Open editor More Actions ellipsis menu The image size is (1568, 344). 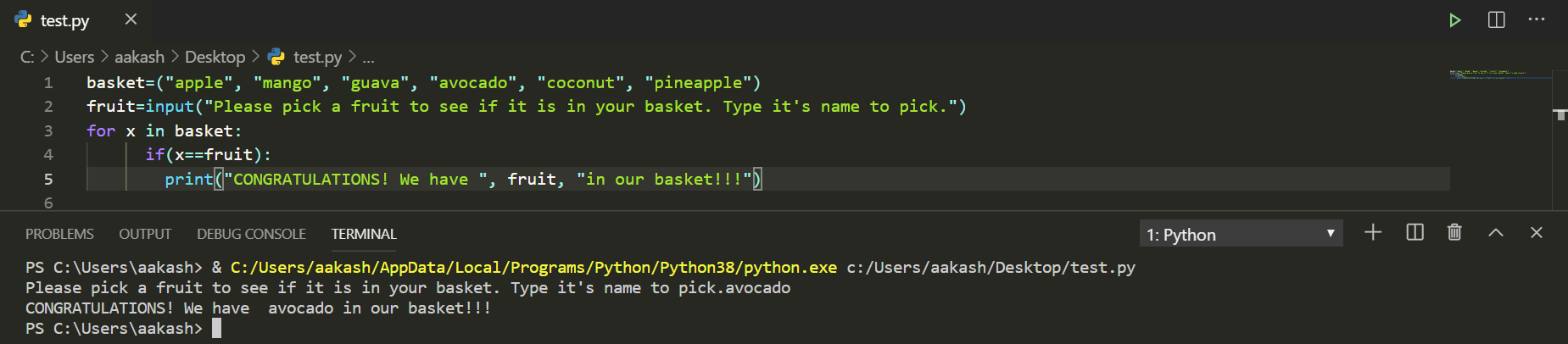[1537, 19]
